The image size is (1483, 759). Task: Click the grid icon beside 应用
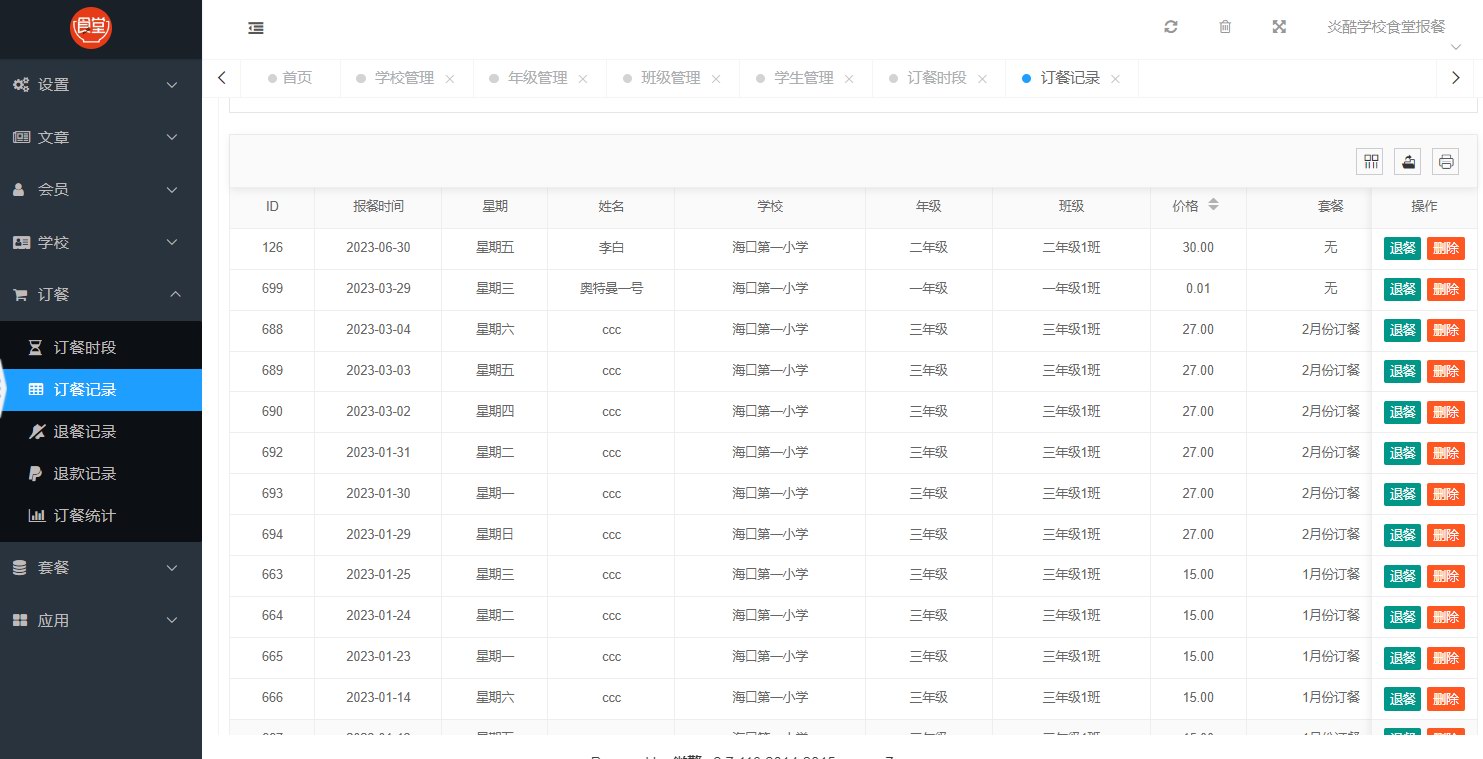(20, 620)
